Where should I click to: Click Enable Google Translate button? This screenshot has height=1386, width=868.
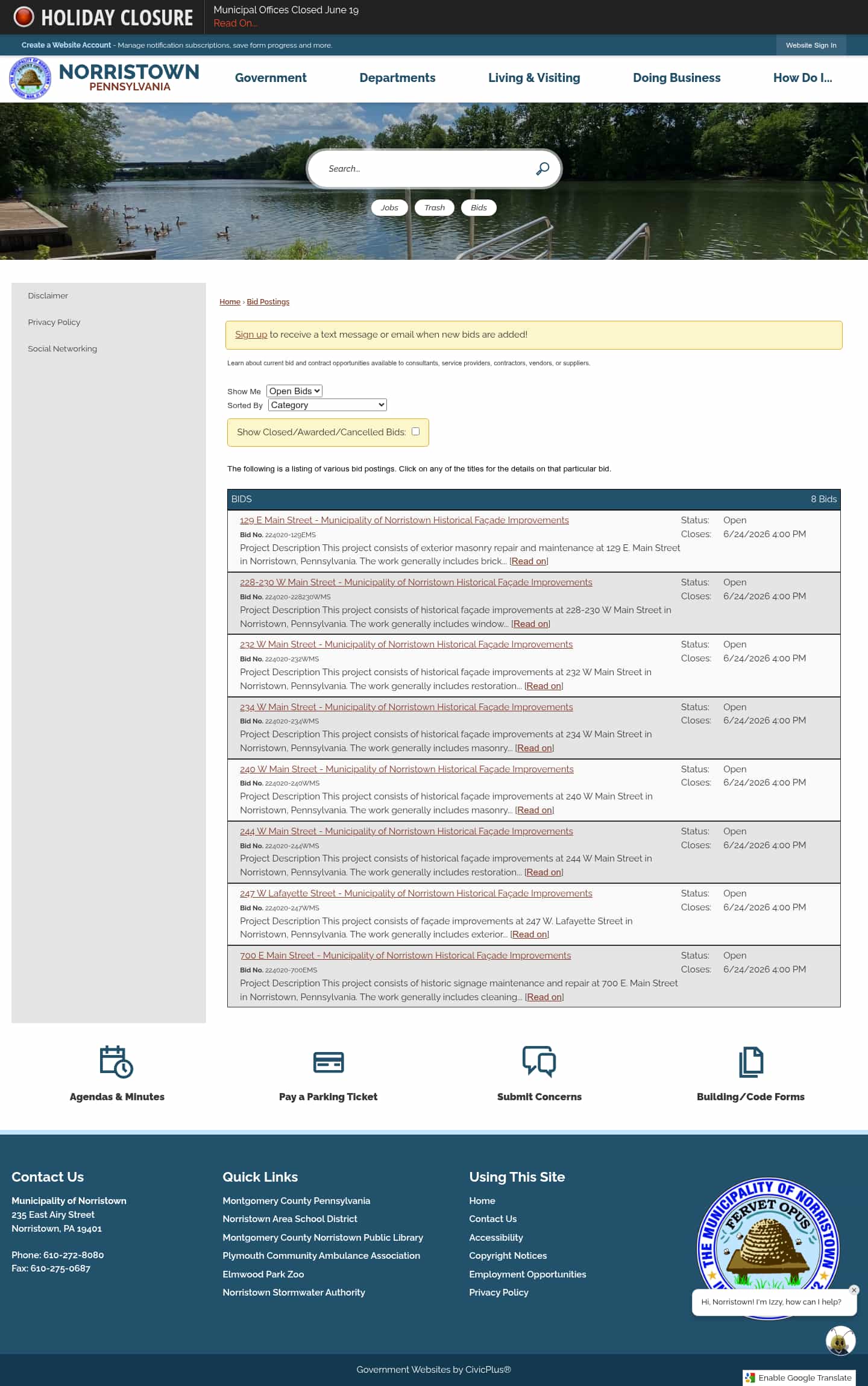click(799, 1378)
